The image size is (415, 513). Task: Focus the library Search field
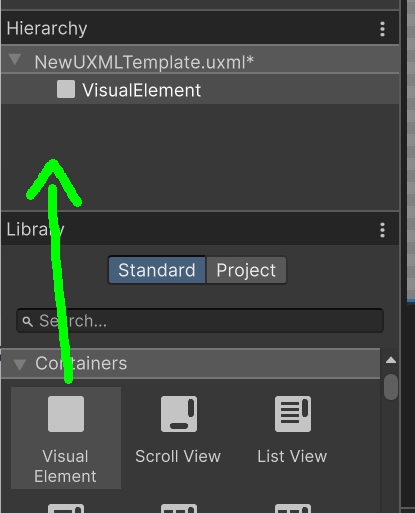click(200, 321)
